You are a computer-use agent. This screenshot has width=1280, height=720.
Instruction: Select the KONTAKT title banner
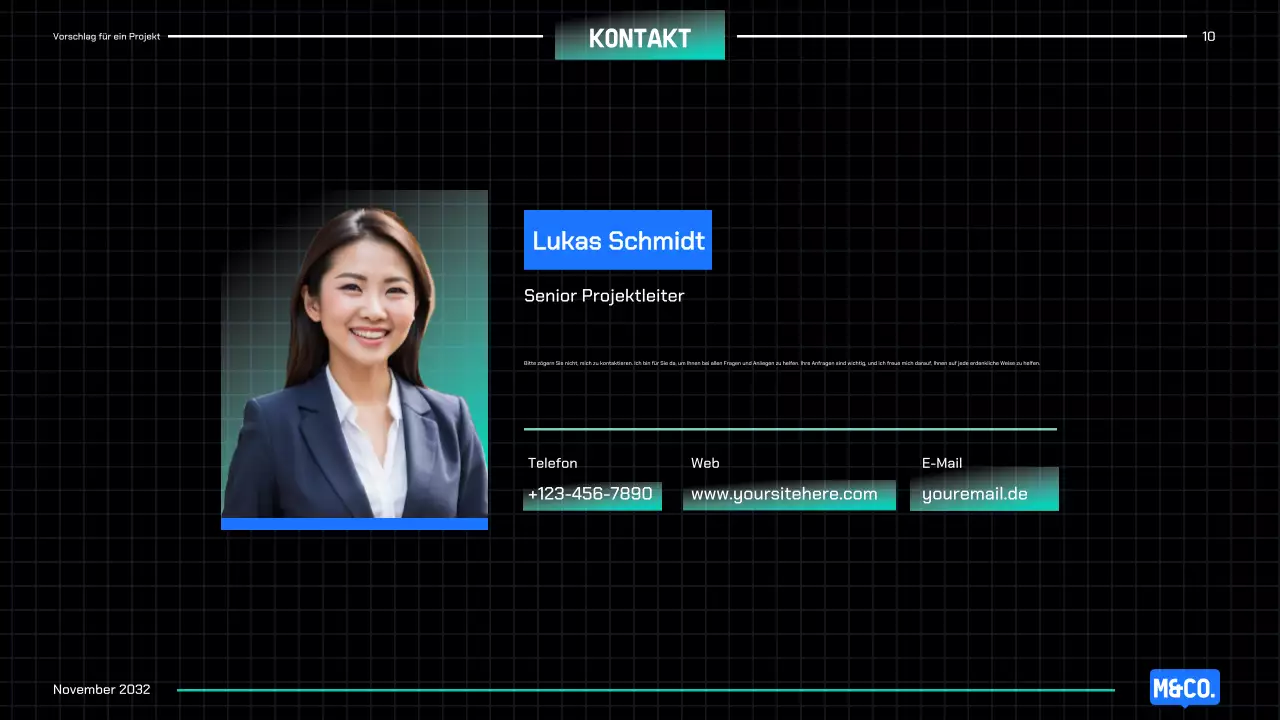click(640, 38)
